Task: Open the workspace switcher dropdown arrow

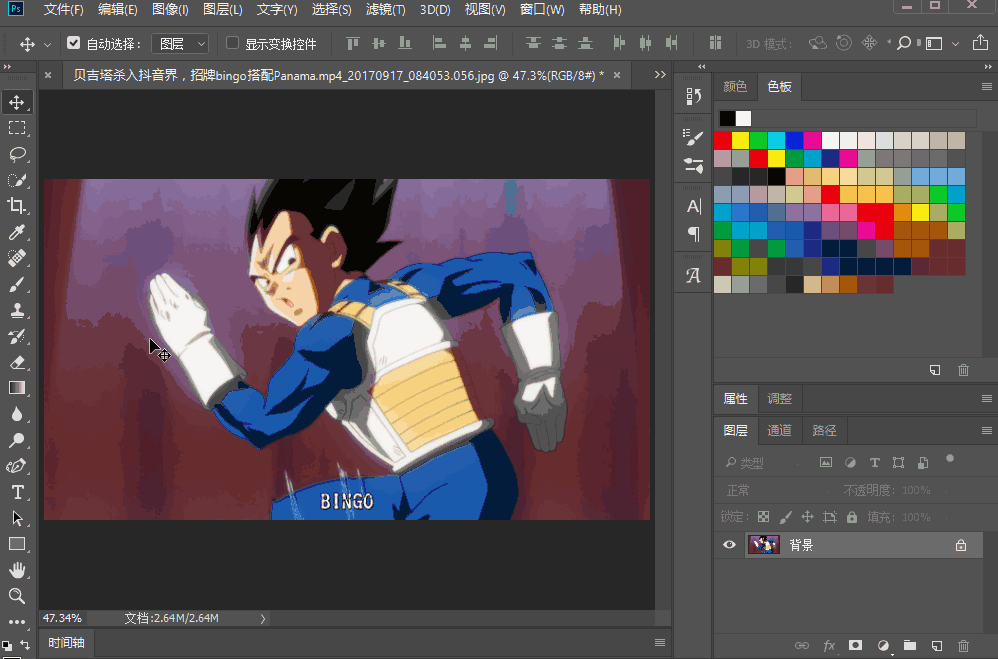Action: (x=955, y=44)
